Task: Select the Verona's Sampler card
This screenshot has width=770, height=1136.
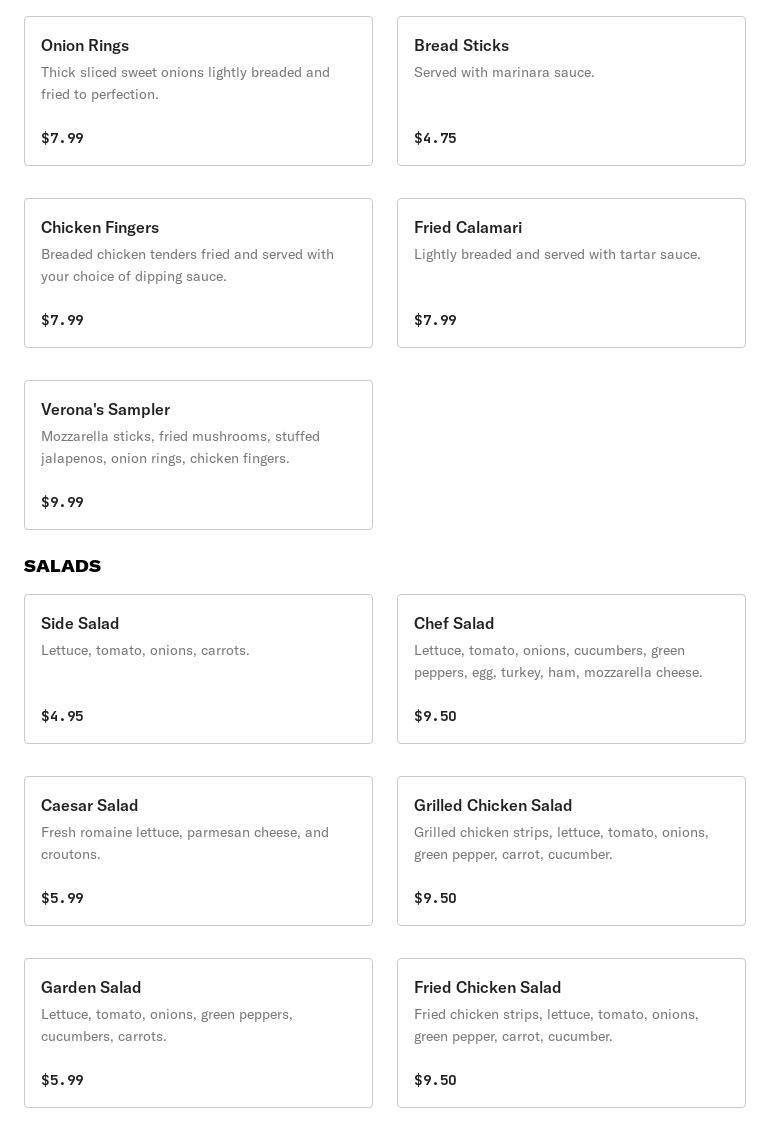Action: (198, 455)
